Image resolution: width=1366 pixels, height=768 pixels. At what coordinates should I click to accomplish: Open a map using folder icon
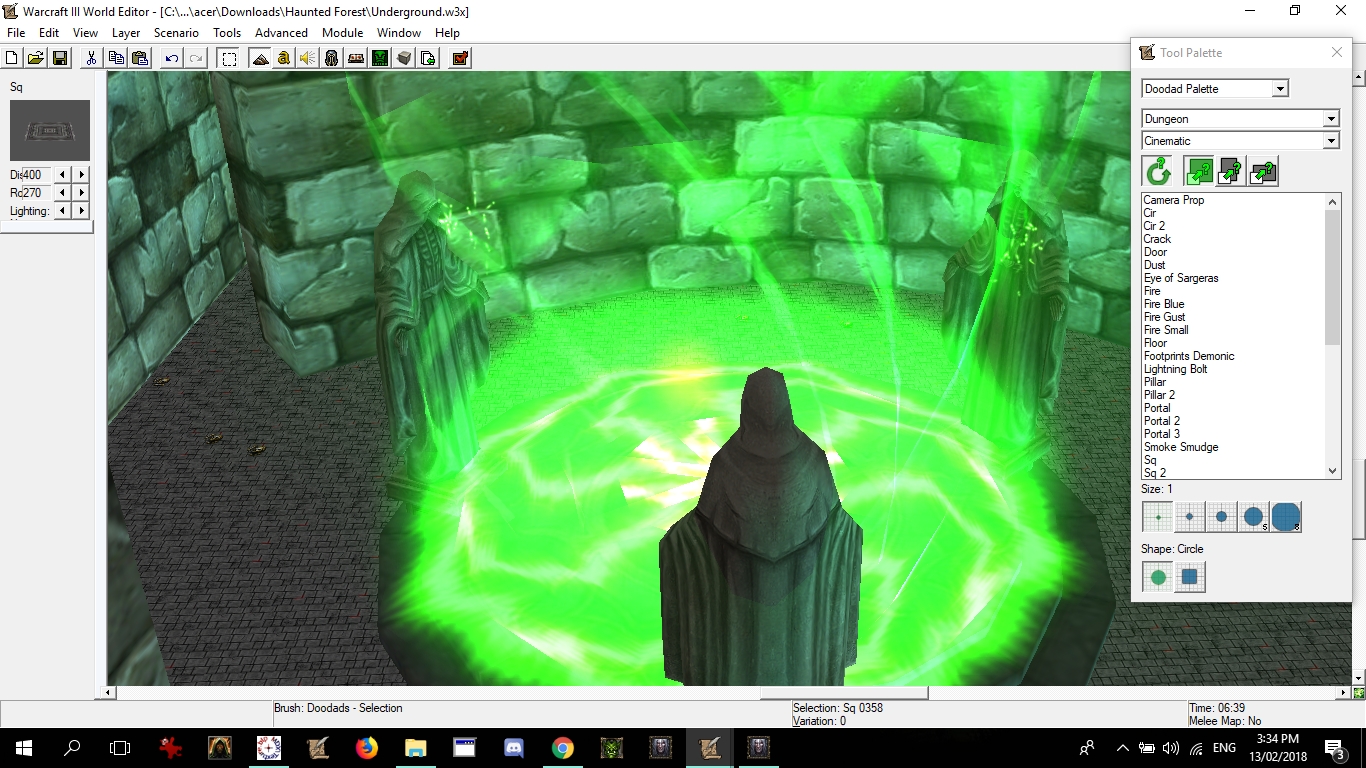(x=35, y=58)
